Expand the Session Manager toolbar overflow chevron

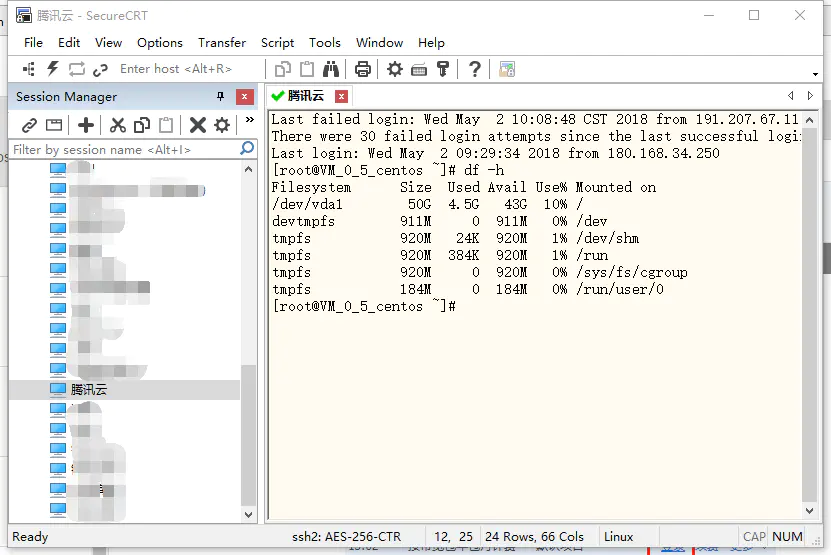(x=249, y=120)
